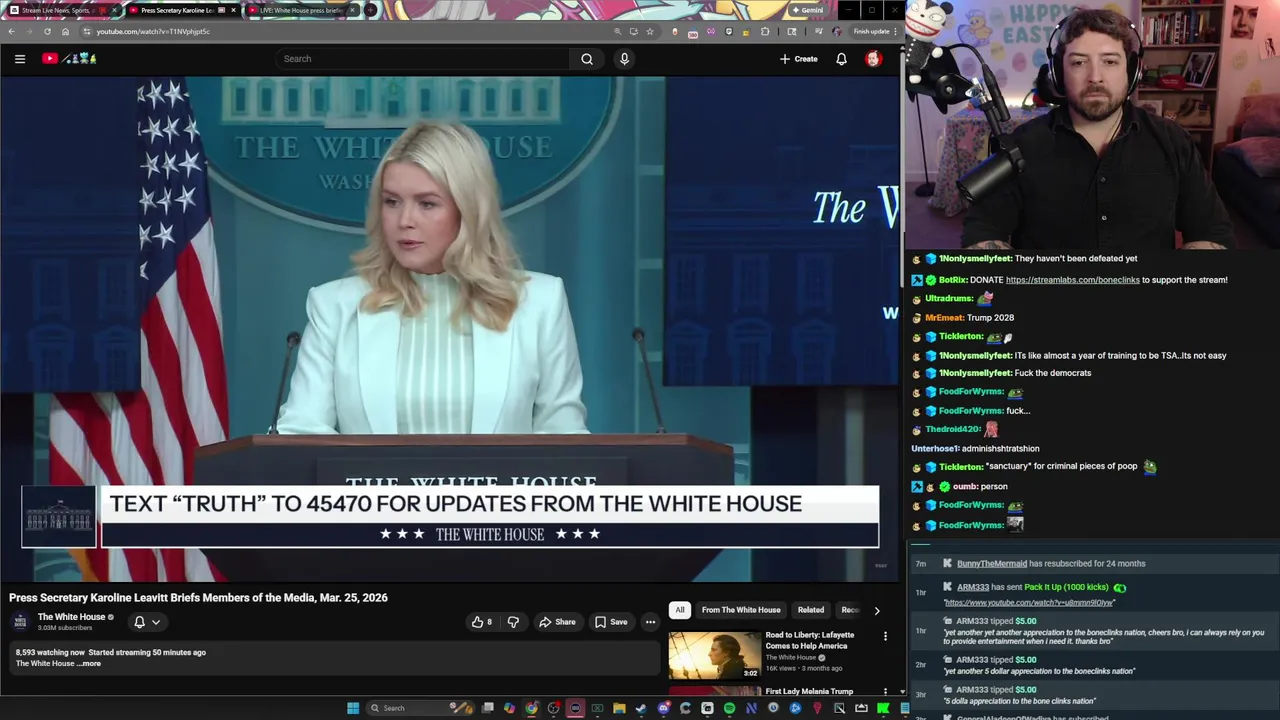The image size is (1280, 720).
Task: Open the browser home page button
Action: 65,31
